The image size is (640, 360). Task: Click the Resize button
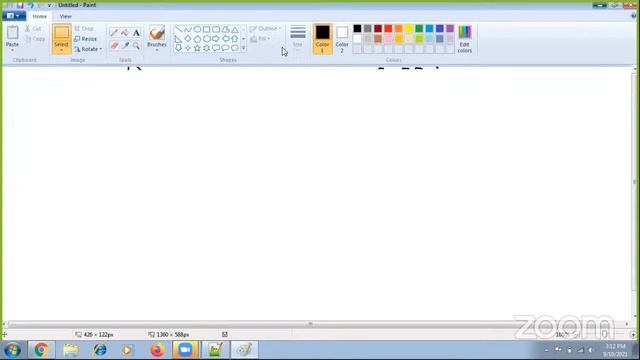click(85, 39)
